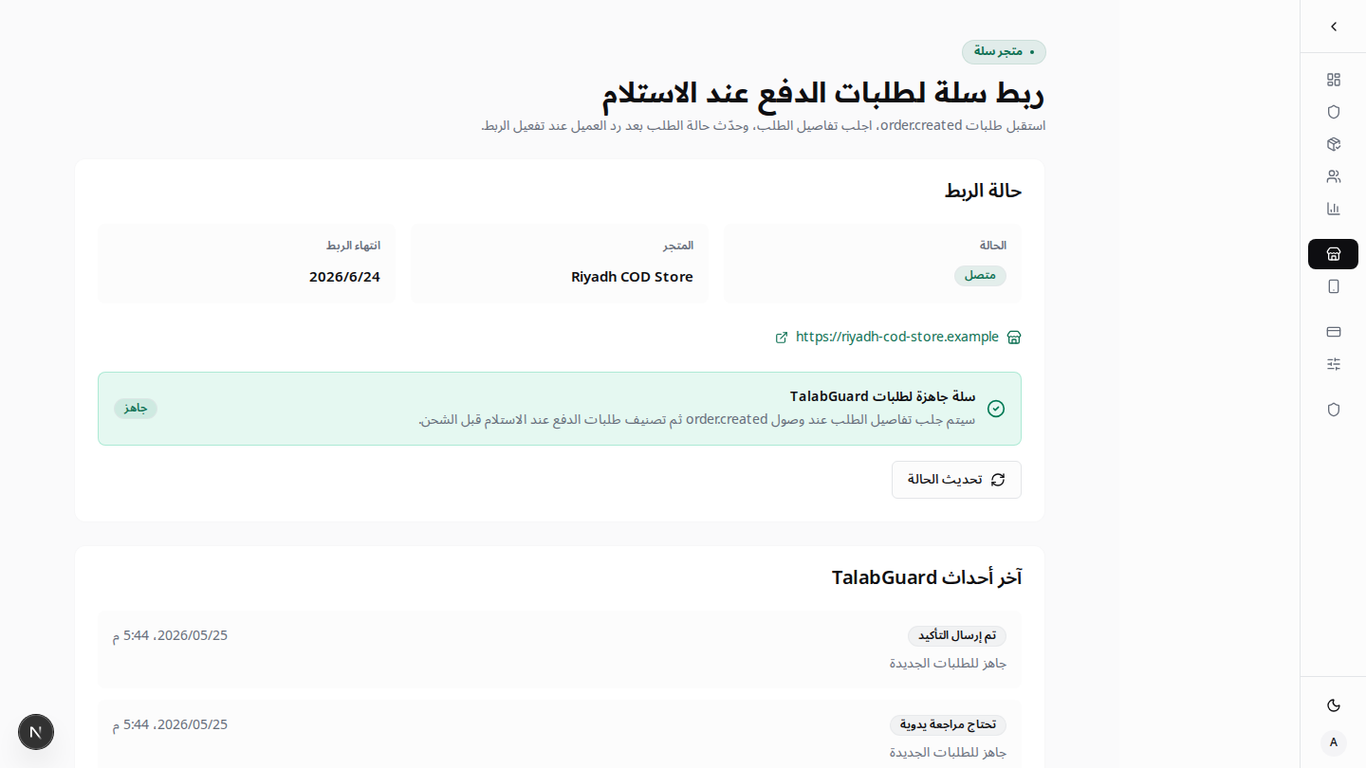
Task: Click the حالة الربط section heading
Action: pos(983,191)
